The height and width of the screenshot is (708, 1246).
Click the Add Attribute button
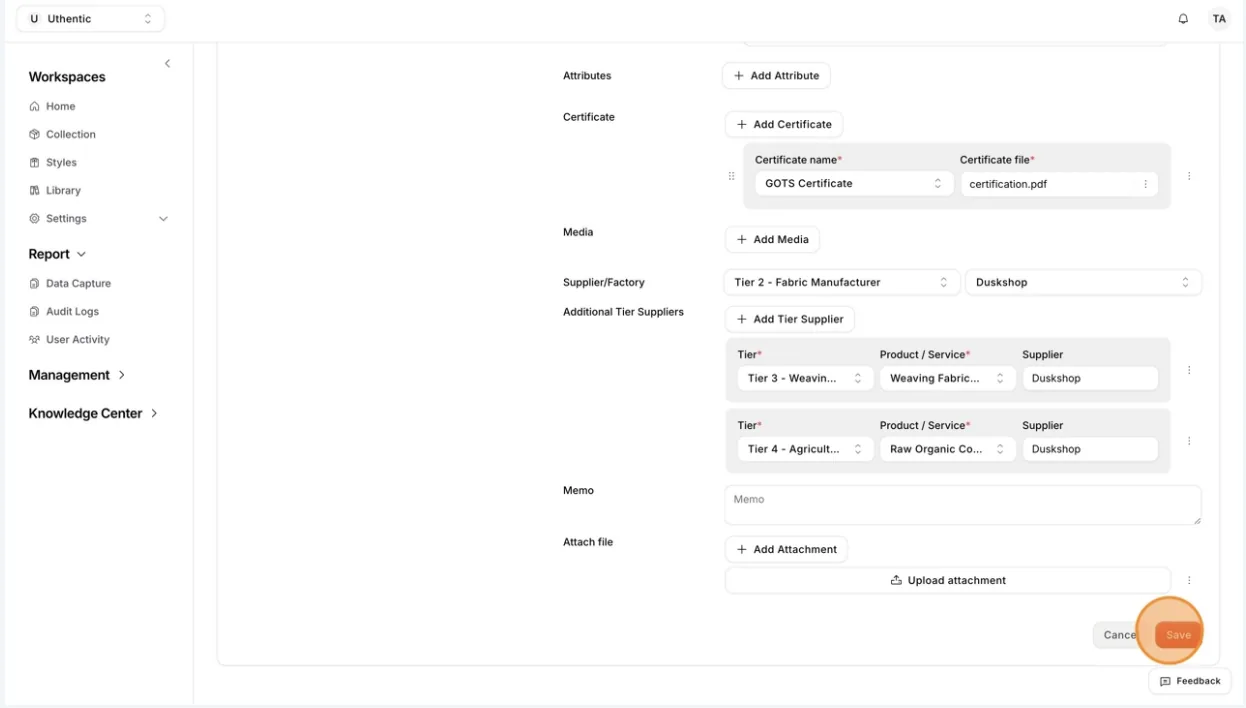(x=776, y=76)
